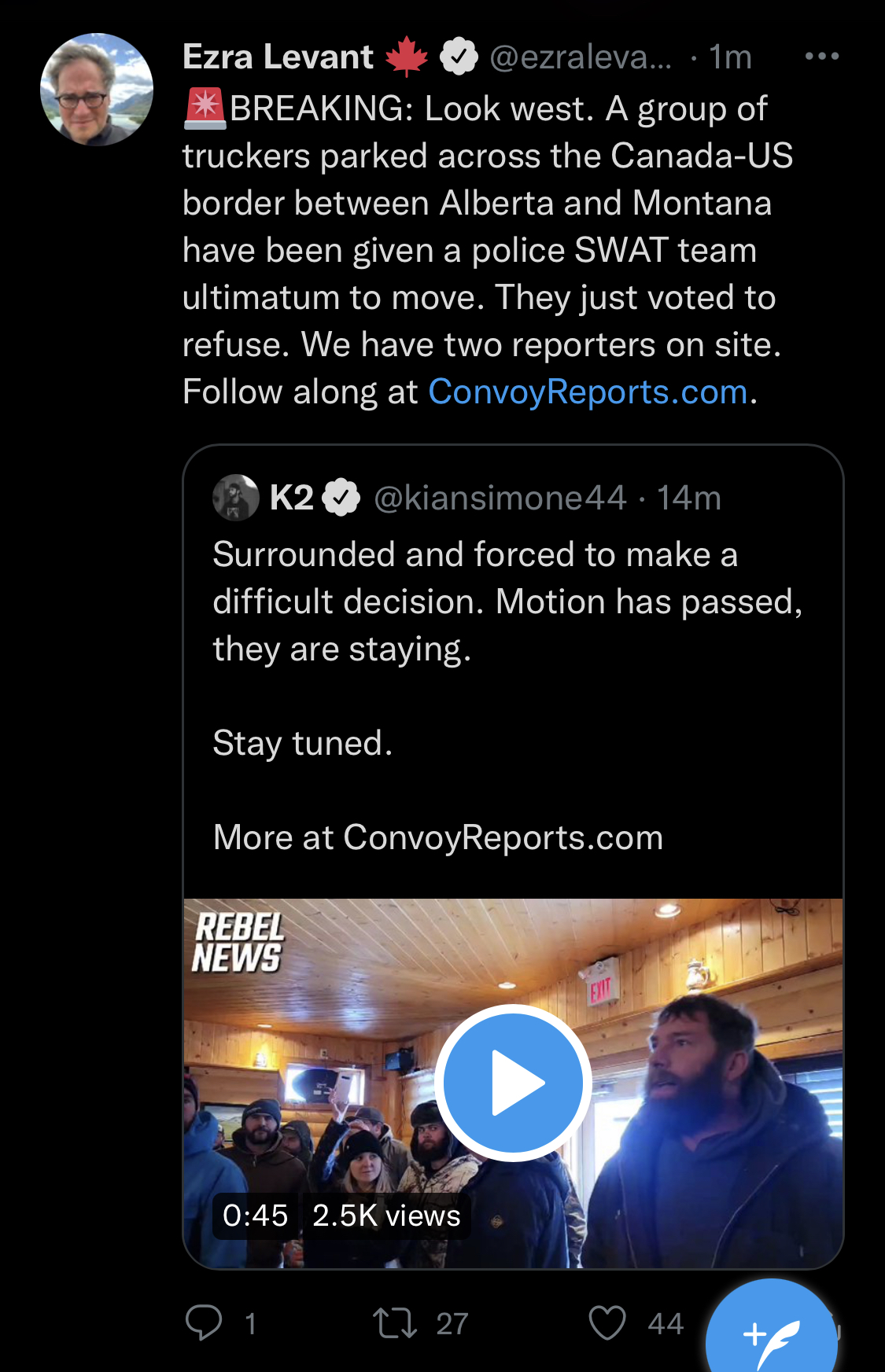Viewport: 885px width, 1372px height.
Task: Open the three-dot more options menu
Action: tap(822, 57)
